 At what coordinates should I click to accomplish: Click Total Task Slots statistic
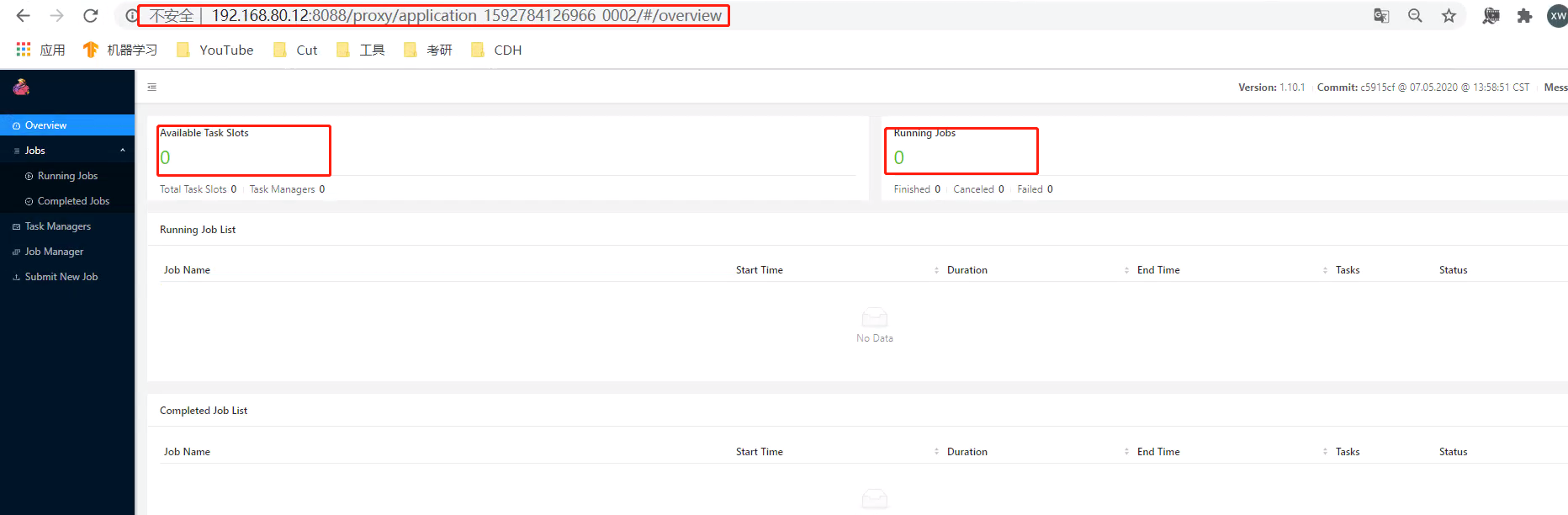(199, 189)
